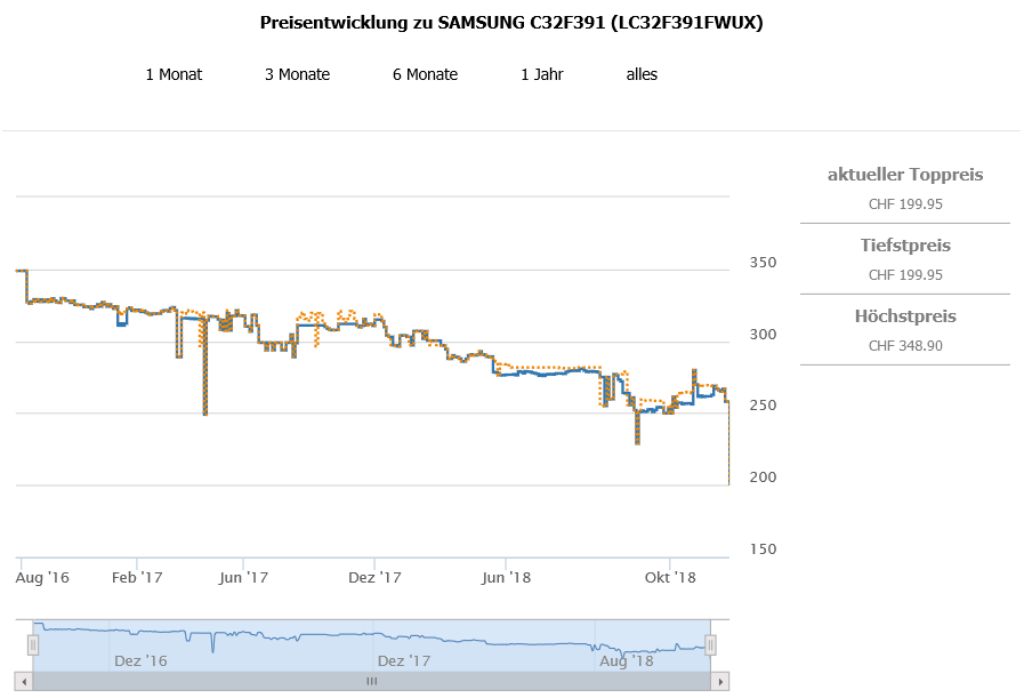Click the scrollbar grip in the middle
Viewport: 1024px width, 698px height.
coord(371,681)
